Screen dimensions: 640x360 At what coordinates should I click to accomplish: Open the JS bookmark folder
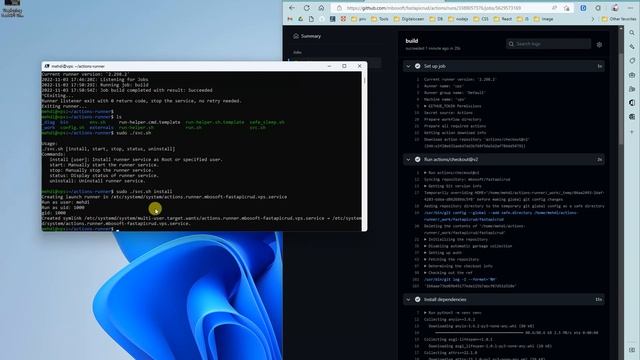point(522,19)
